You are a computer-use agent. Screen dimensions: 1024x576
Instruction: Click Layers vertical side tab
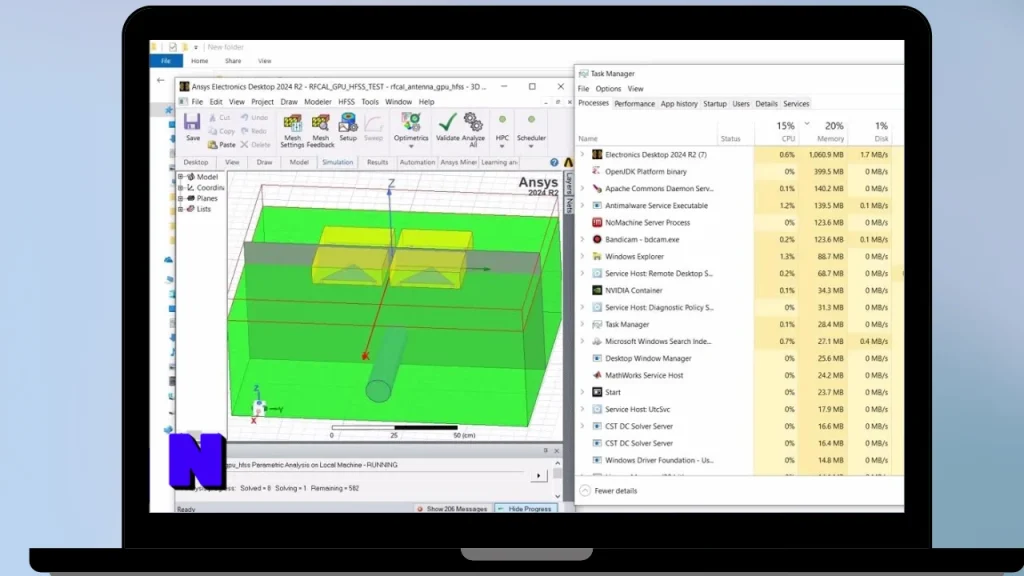tap(569, 184)
